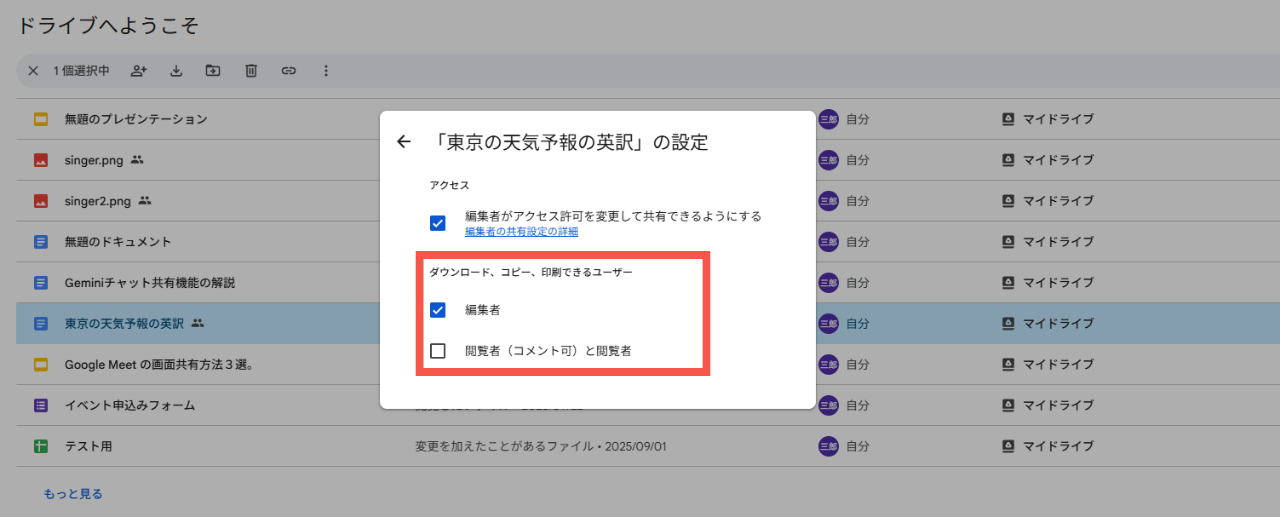Open the three-dot more actions menu
This screenshot has width=1280, height=517.
325,71
